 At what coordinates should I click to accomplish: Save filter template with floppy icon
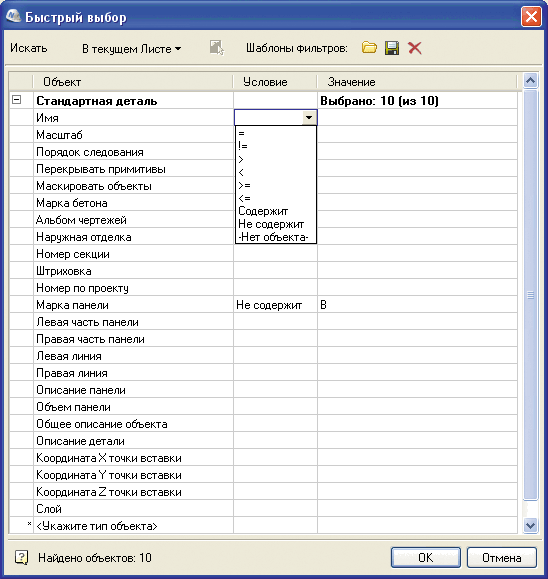[392, 48]
